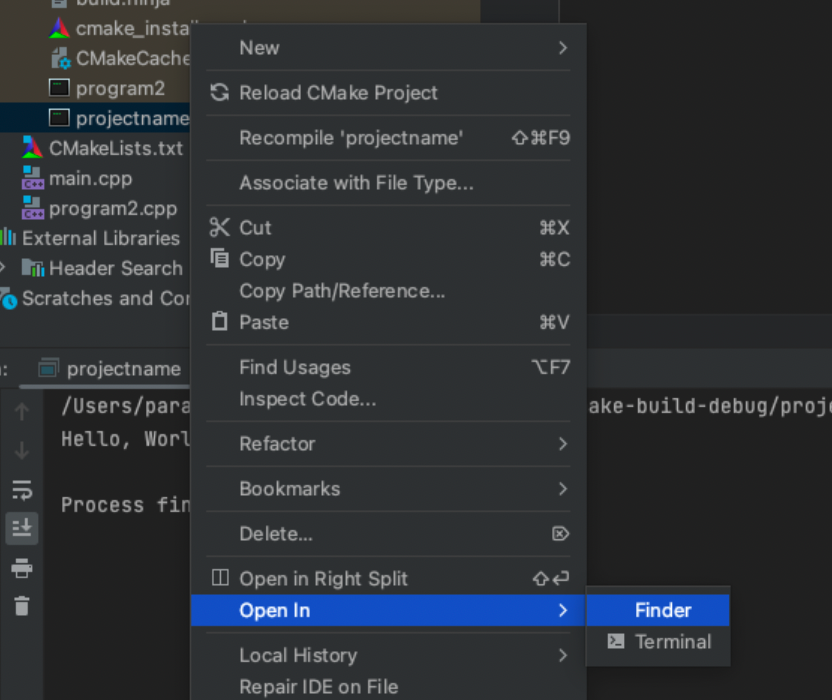Choose Finder in Open In submenu
832x700 pixels.
tap(658, 610)
